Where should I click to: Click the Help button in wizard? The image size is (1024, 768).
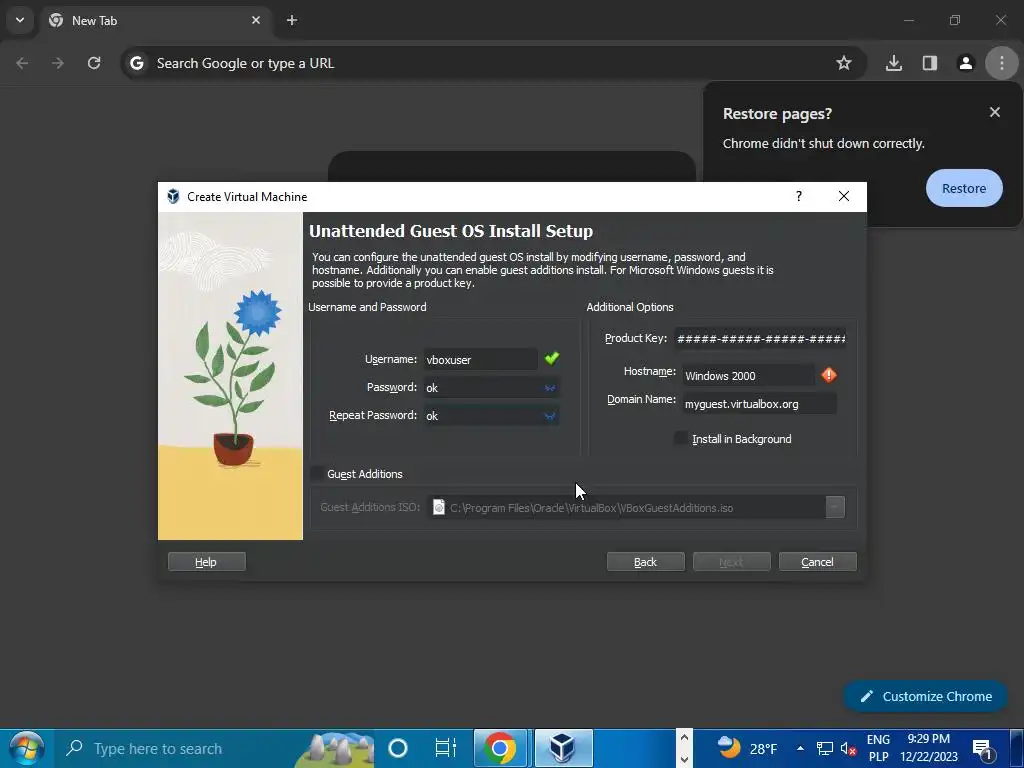coord(206,562)
